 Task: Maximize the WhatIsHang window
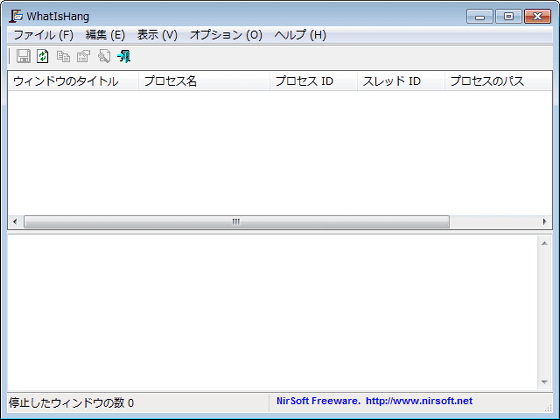pos(509,16)
